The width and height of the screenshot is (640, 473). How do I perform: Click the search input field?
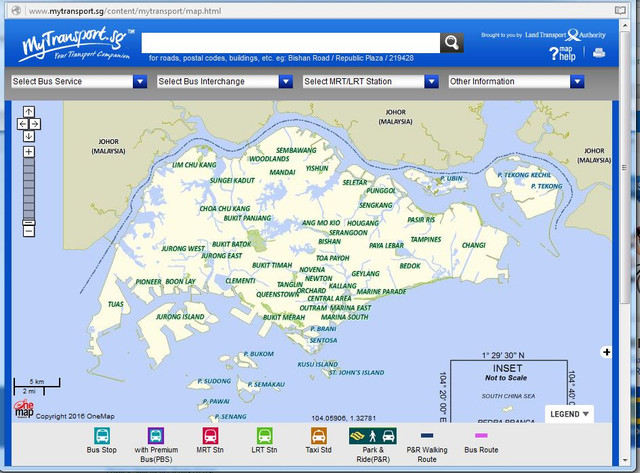point(291,43)
